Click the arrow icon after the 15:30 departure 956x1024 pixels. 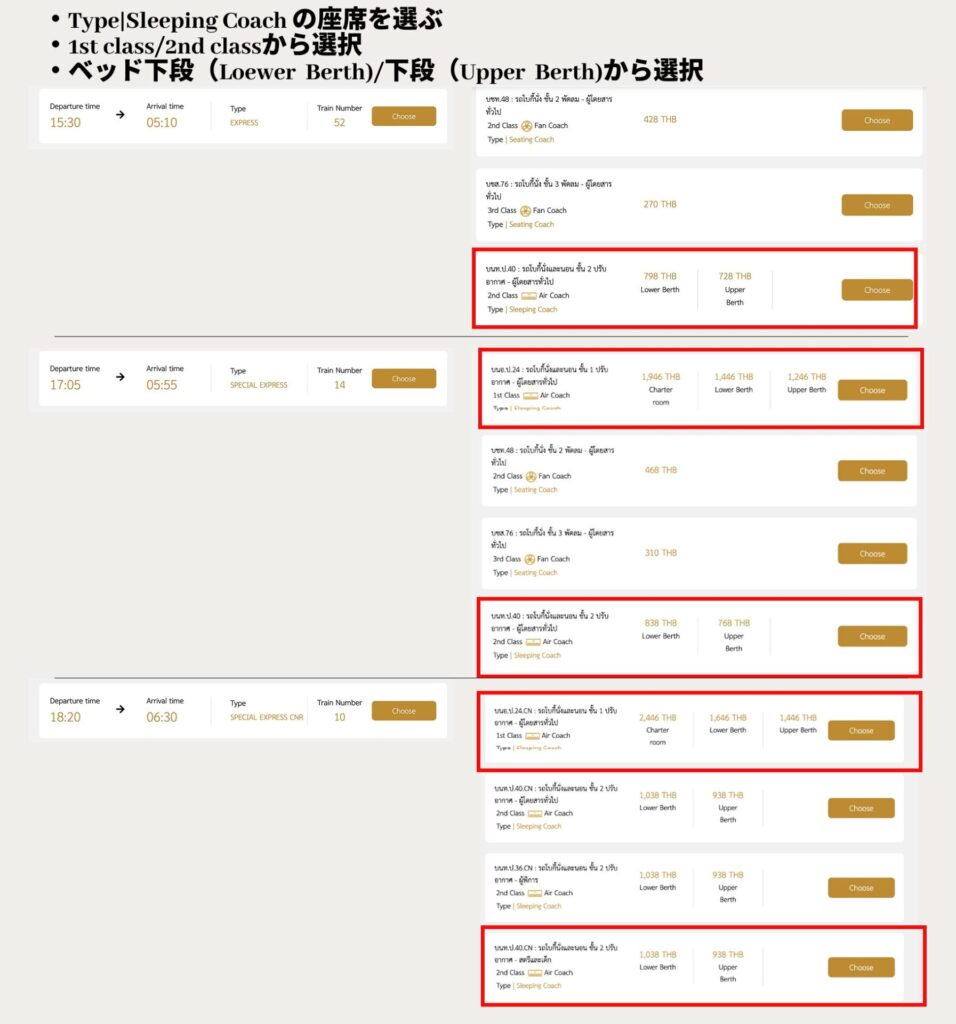pyautogui.click(x=120, y=114)
